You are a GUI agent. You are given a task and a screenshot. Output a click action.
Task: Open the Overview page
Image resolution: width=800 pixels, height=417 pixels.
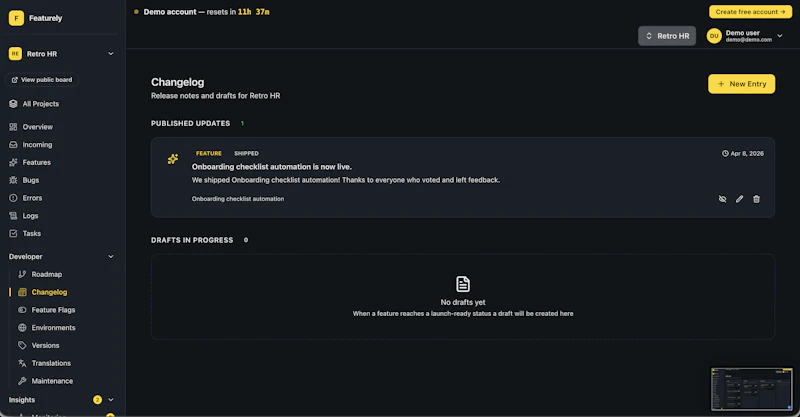pyautogui.click(x=37, y=127)
